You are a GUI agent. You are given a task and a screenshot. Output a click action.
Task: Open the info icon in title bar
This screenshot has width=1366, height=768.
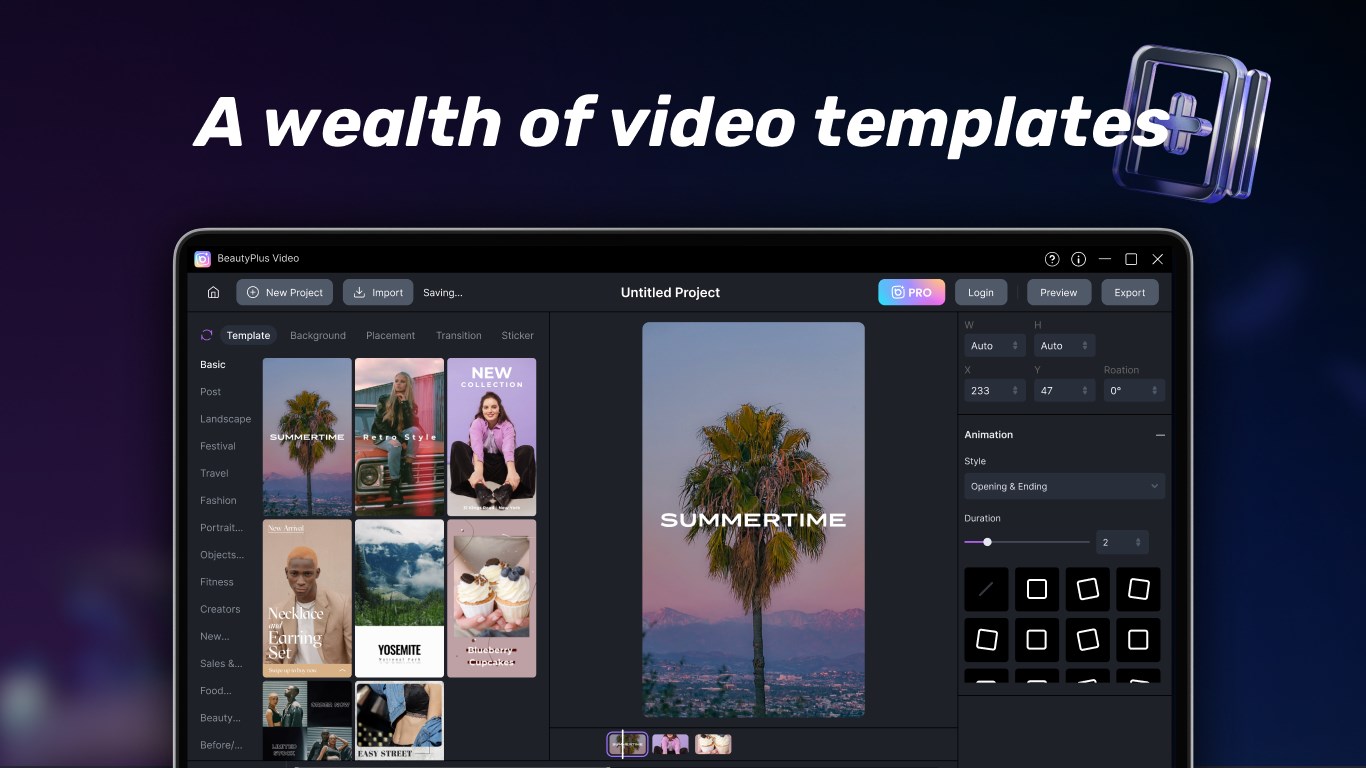1078,259
